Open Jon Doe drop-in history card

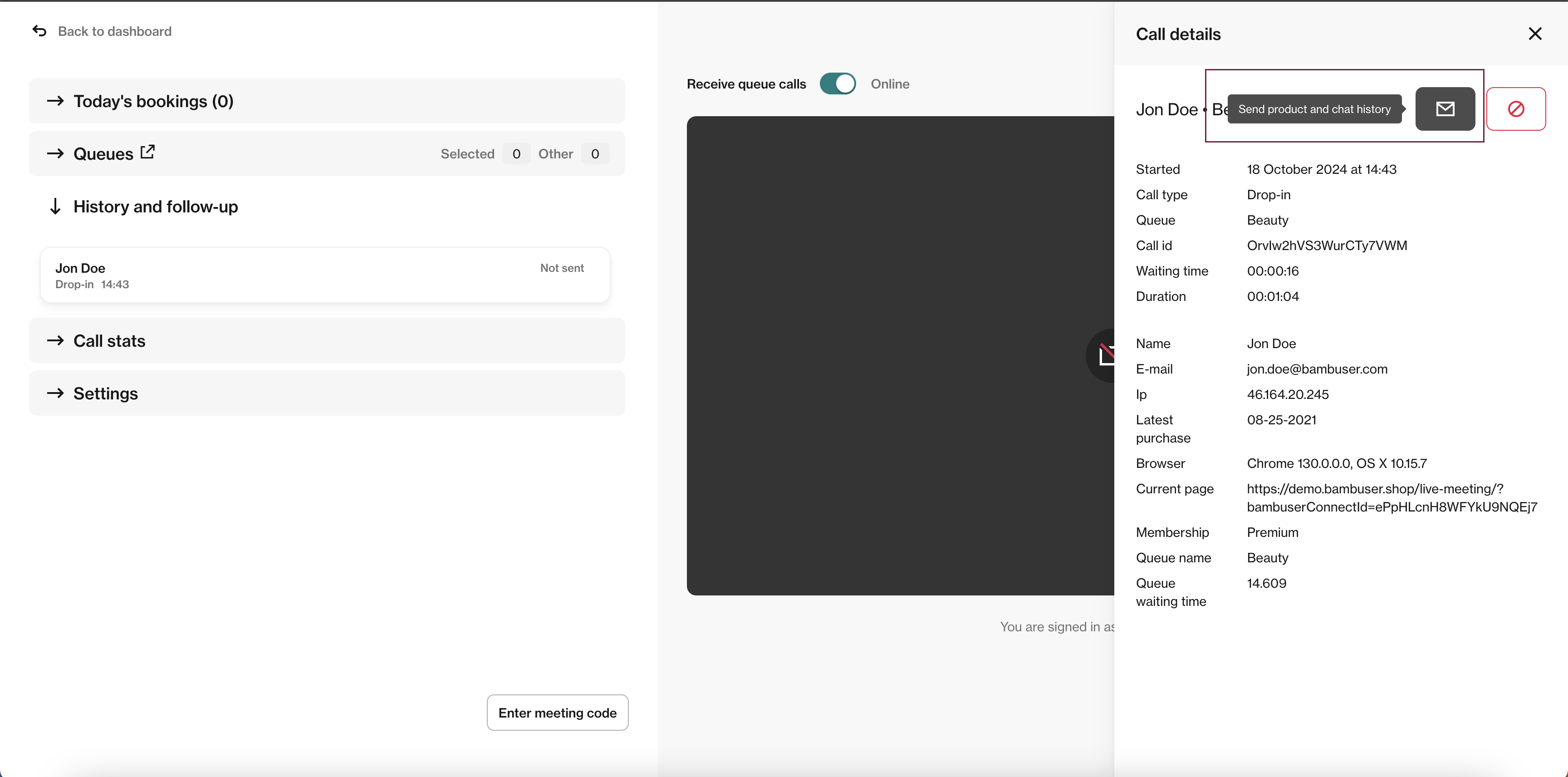point(325,275)
